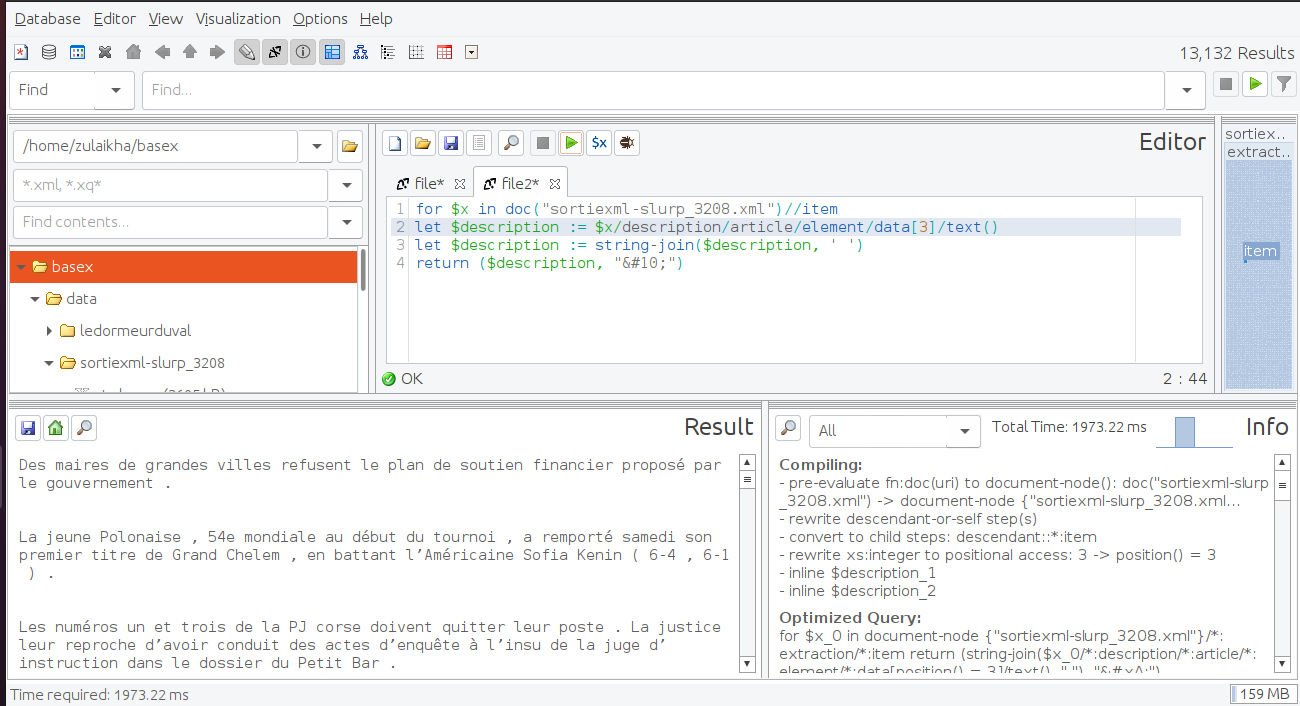Open the Database menu
The height and width of the screenshot is (706, 1300).
point(48,19)
